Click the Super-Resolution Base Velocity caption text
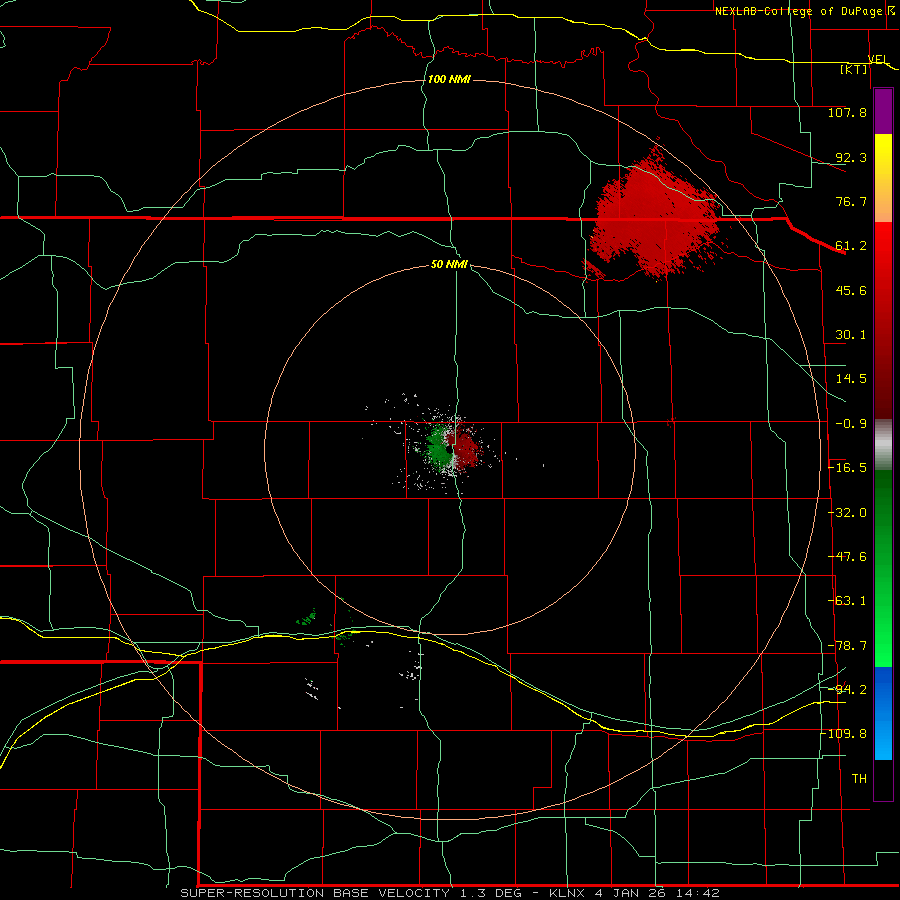Screen dimensions: 900x900 pos(449,893)
